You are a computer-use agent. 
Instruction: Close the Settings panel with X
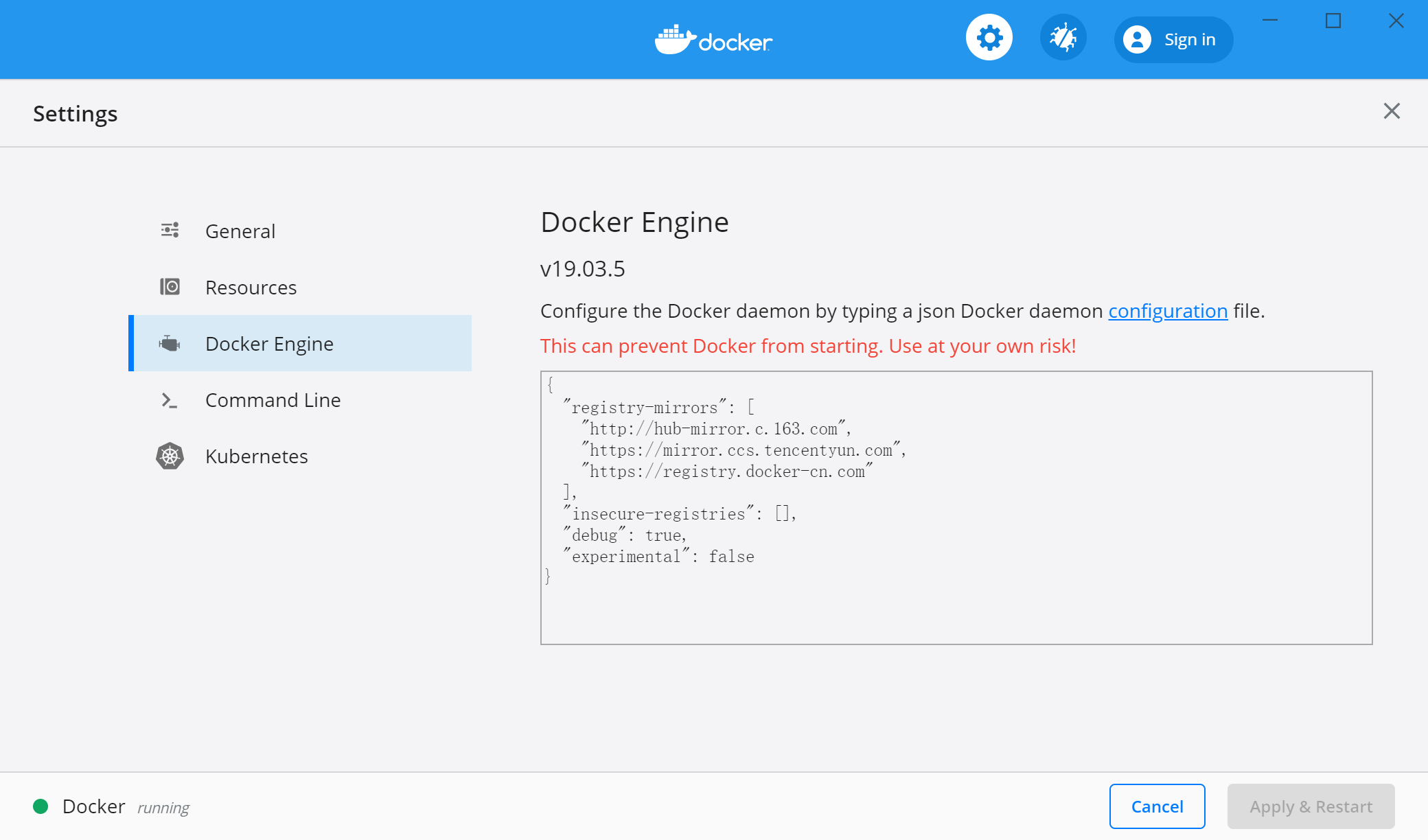coord(1392,111)
